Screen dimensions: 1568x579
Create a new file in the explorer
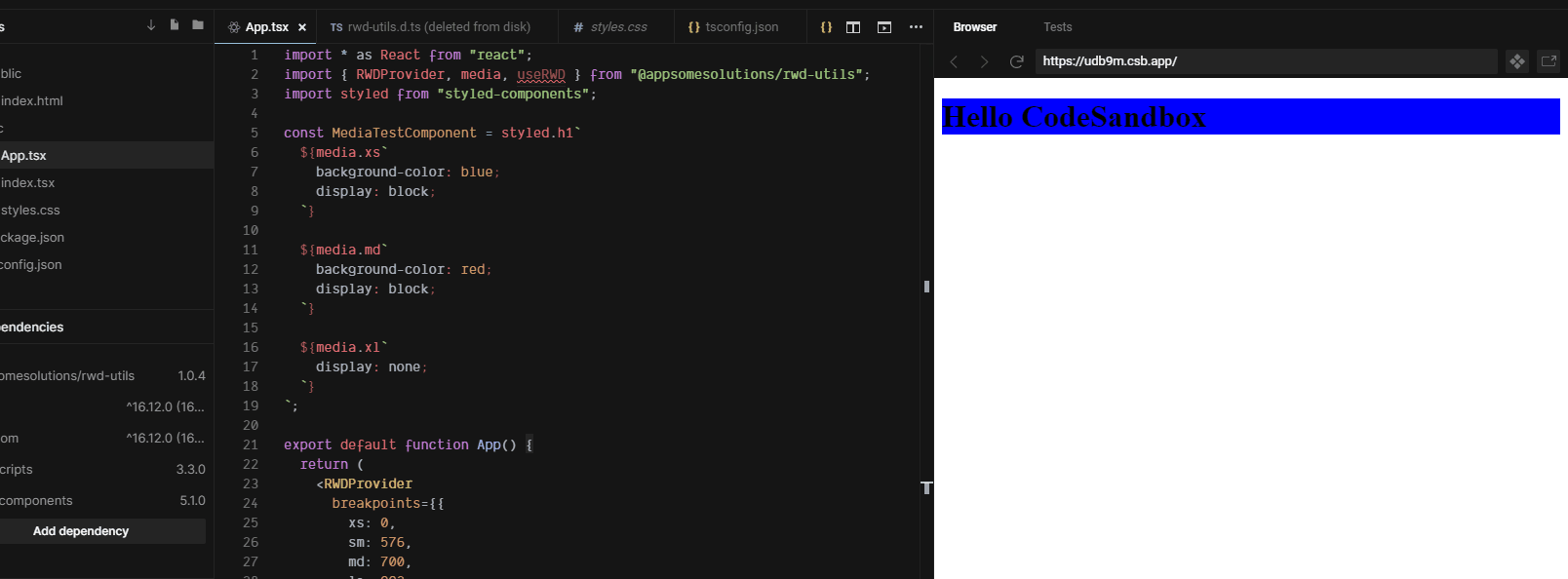pyautogui.click(x=175, y=25)
